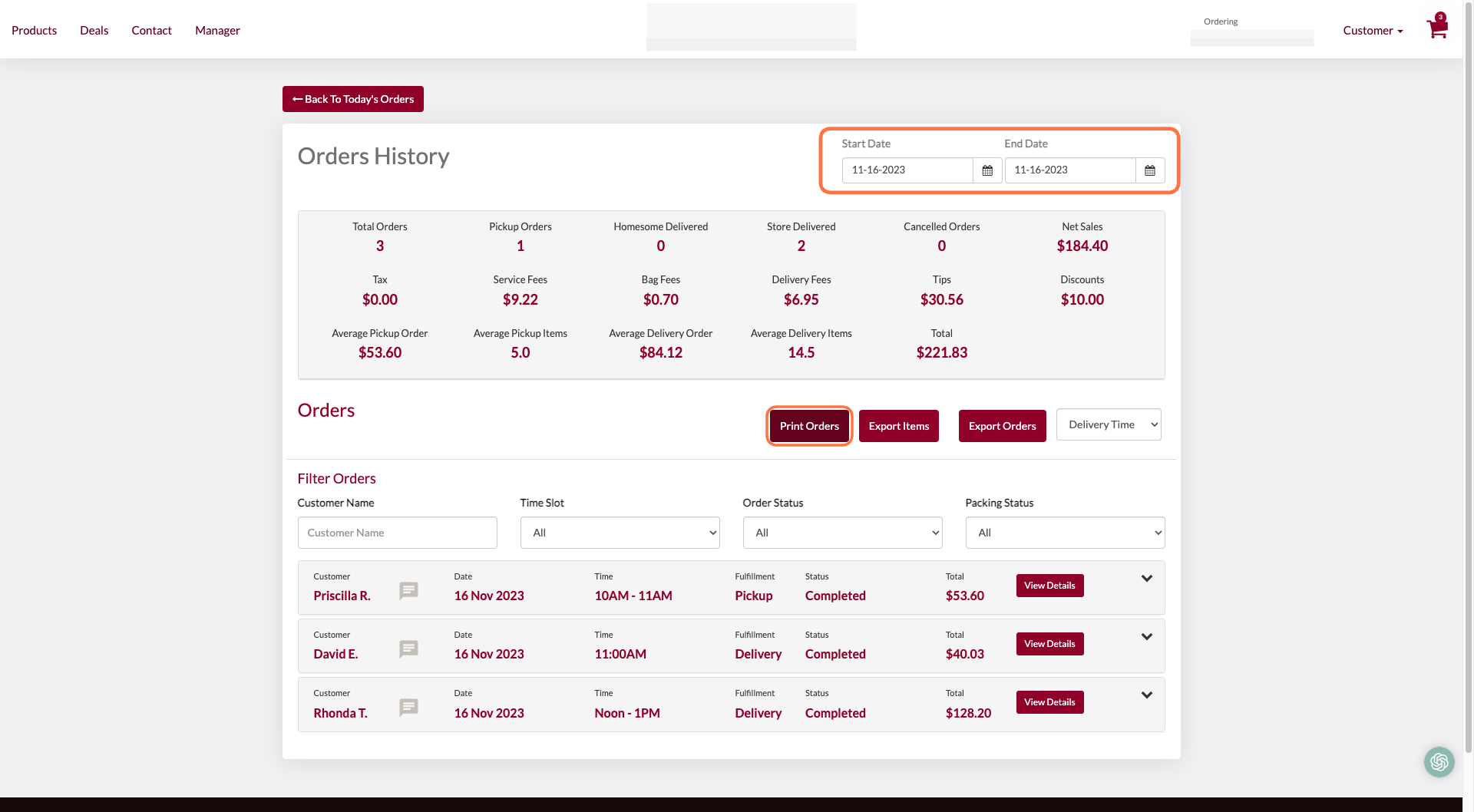
Task: Click customer name Rhonda T.
Action: pos(340,713)
